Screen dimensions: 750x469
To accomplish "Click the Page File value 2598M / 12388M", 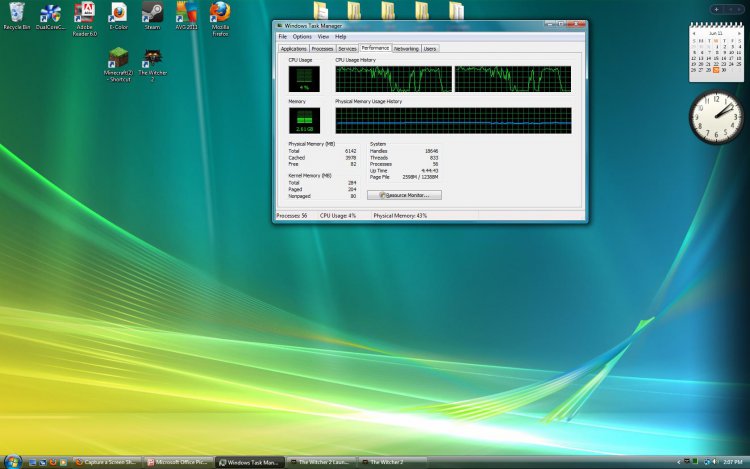I will pos(420,177).
